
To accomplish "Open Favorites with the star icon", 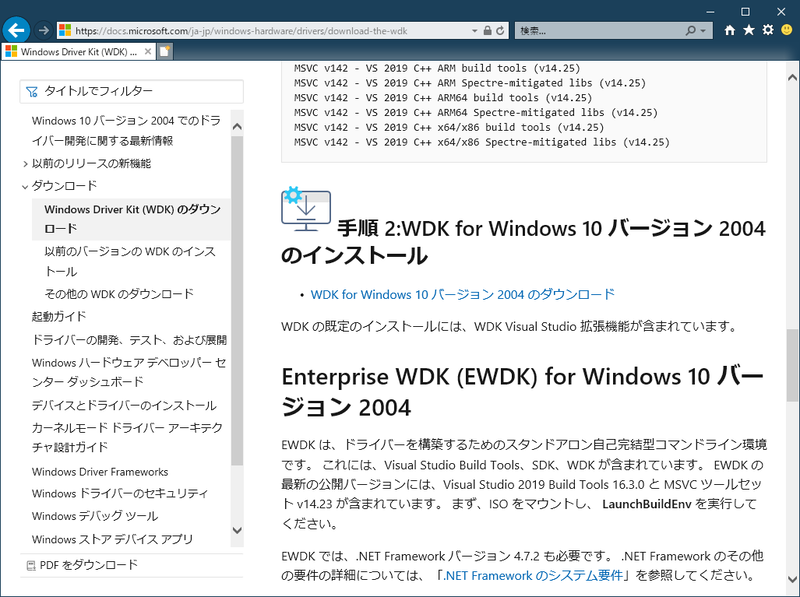I will (748, 30).
